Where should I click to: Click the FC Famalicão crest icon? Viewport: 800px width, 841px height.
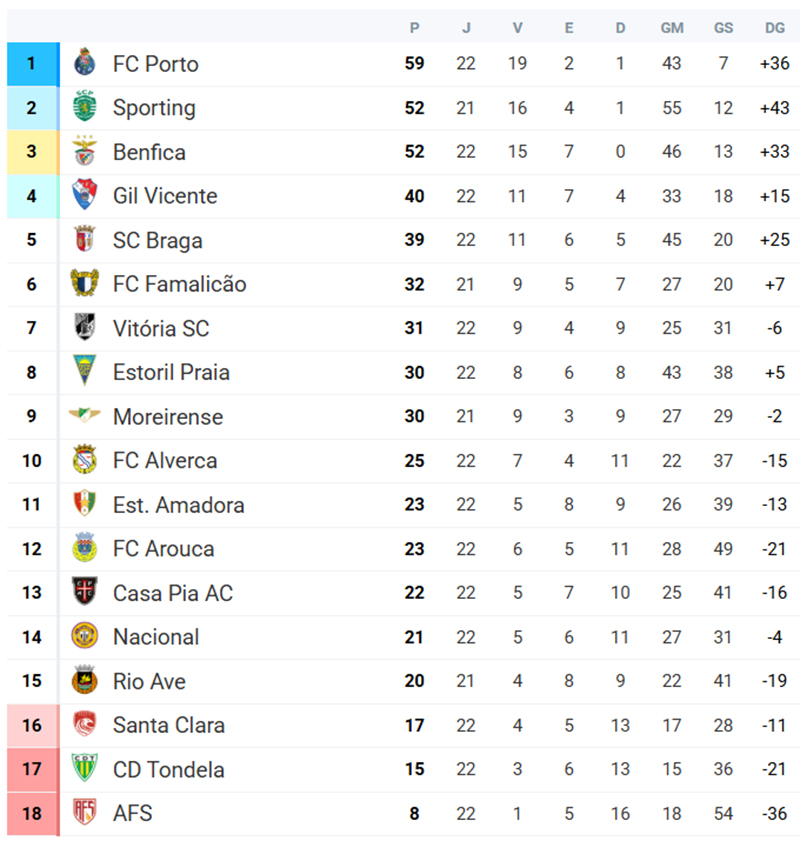tap(85, 284)
